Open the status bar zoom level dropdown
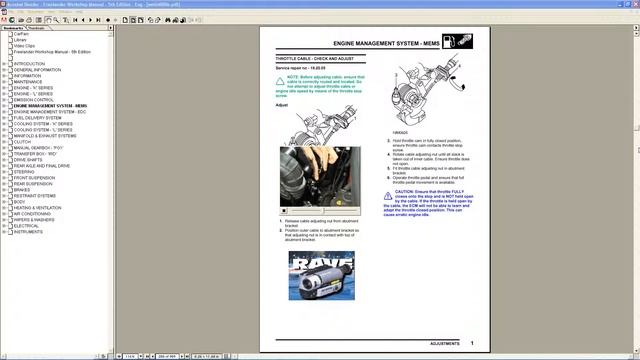 coord(141,356)
